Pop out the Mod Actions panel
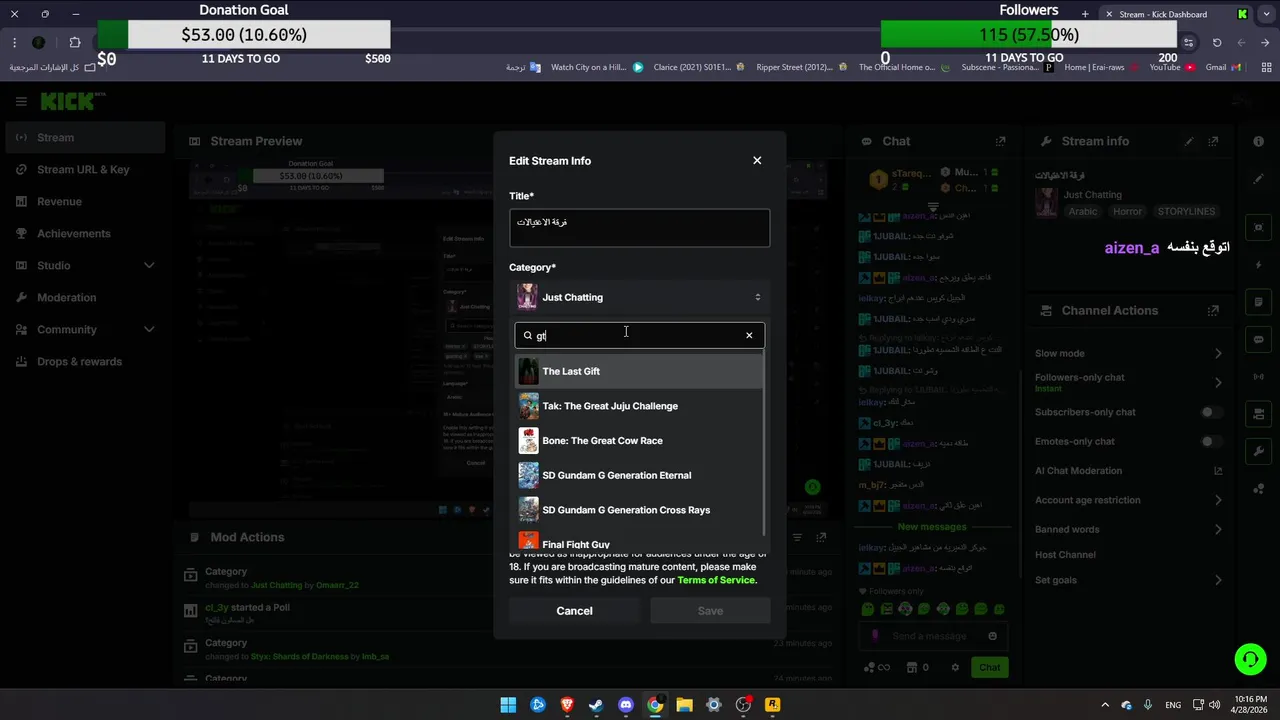Viewport: 1280px width, 720px height. click(x=823, y=537)
